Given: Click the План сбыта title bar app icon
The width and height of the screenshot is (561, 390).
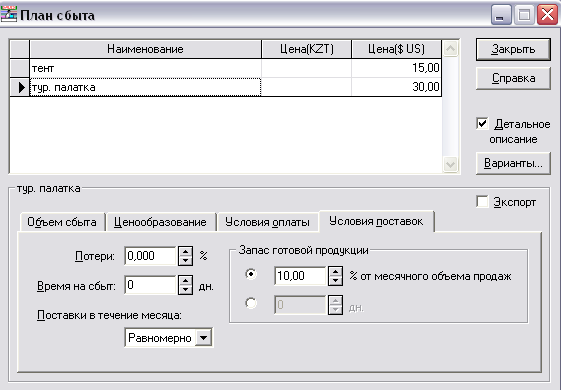Looking at the screenshot, I should click(9, 14).
